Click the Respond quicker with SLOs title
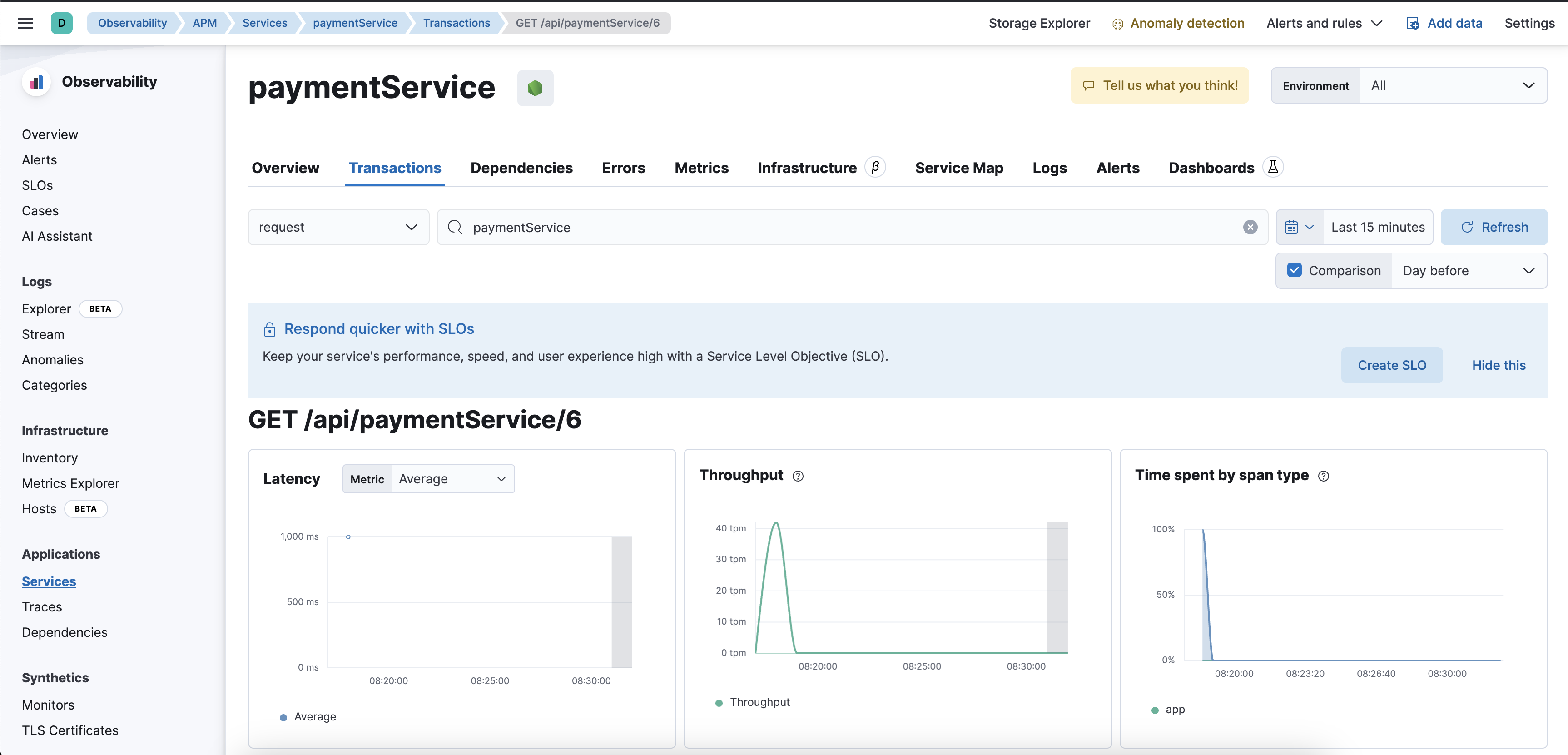 click(379, 329)
